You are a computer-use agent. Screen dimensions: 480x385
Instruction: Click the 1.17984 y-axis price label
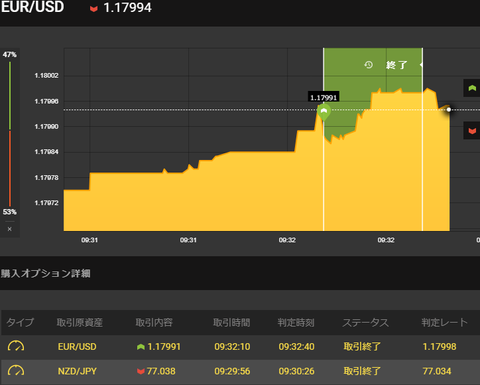tap(47, 152)
